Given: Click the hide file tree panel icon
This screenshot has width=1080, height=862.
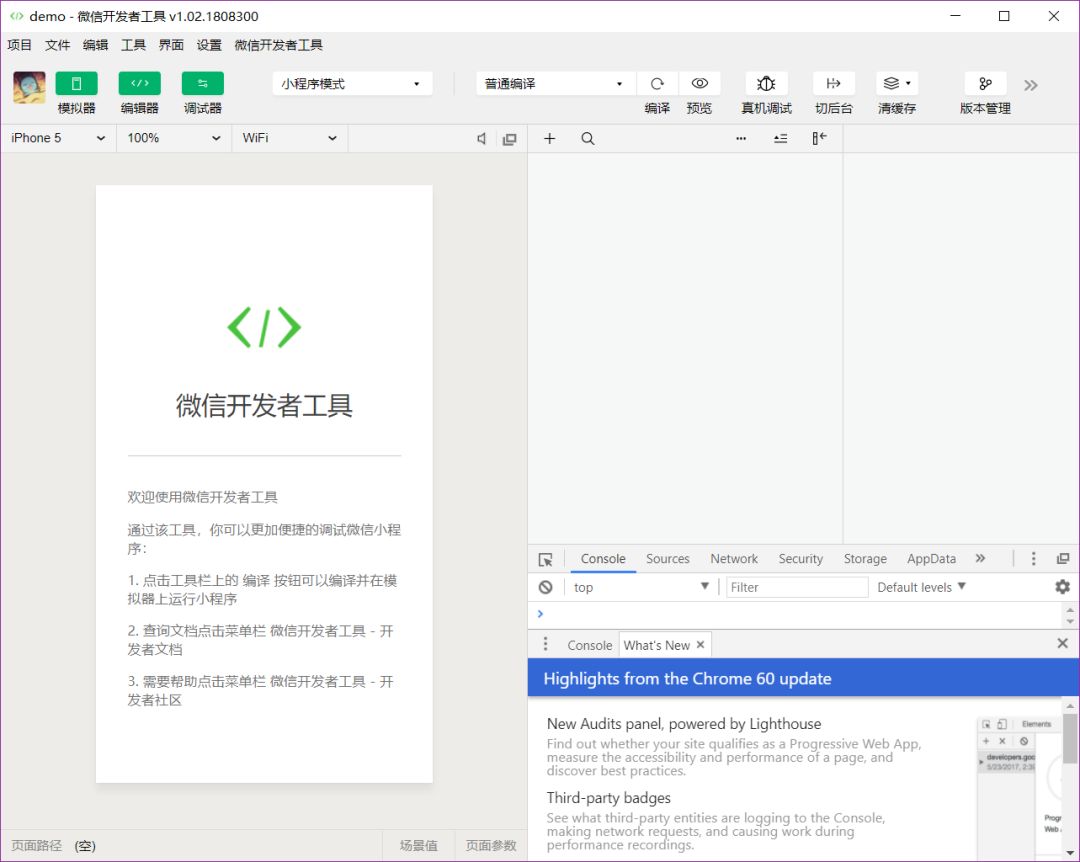Looking at the screenshot, I should coord(819,138).
